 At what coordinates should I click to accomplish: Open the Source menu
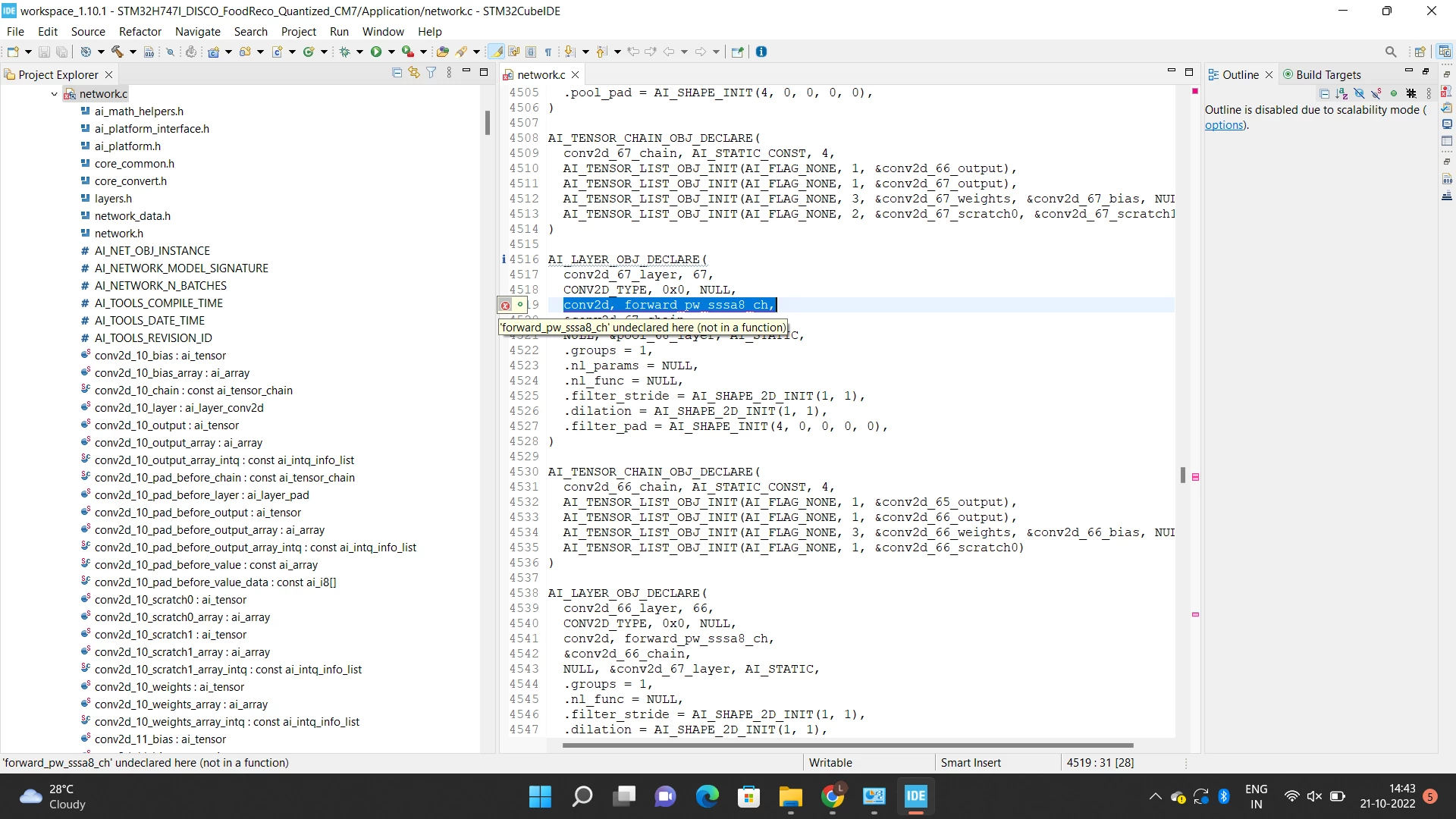[x=88, y=31]
